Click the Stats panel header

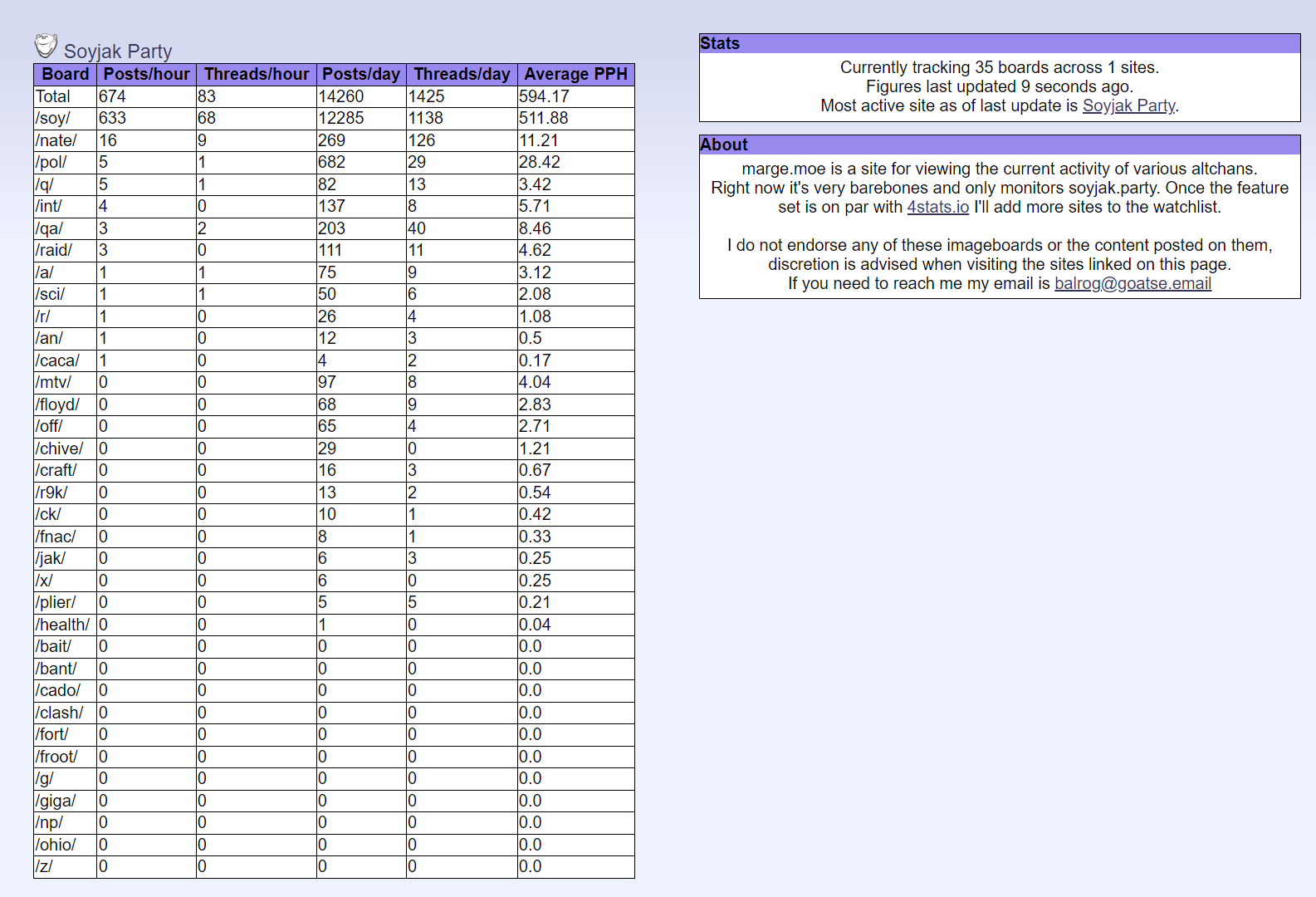1000,44
